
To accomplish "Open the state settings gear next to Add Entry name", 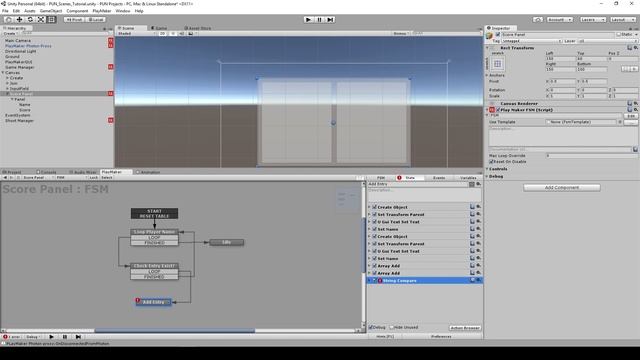I will (479, 184).
